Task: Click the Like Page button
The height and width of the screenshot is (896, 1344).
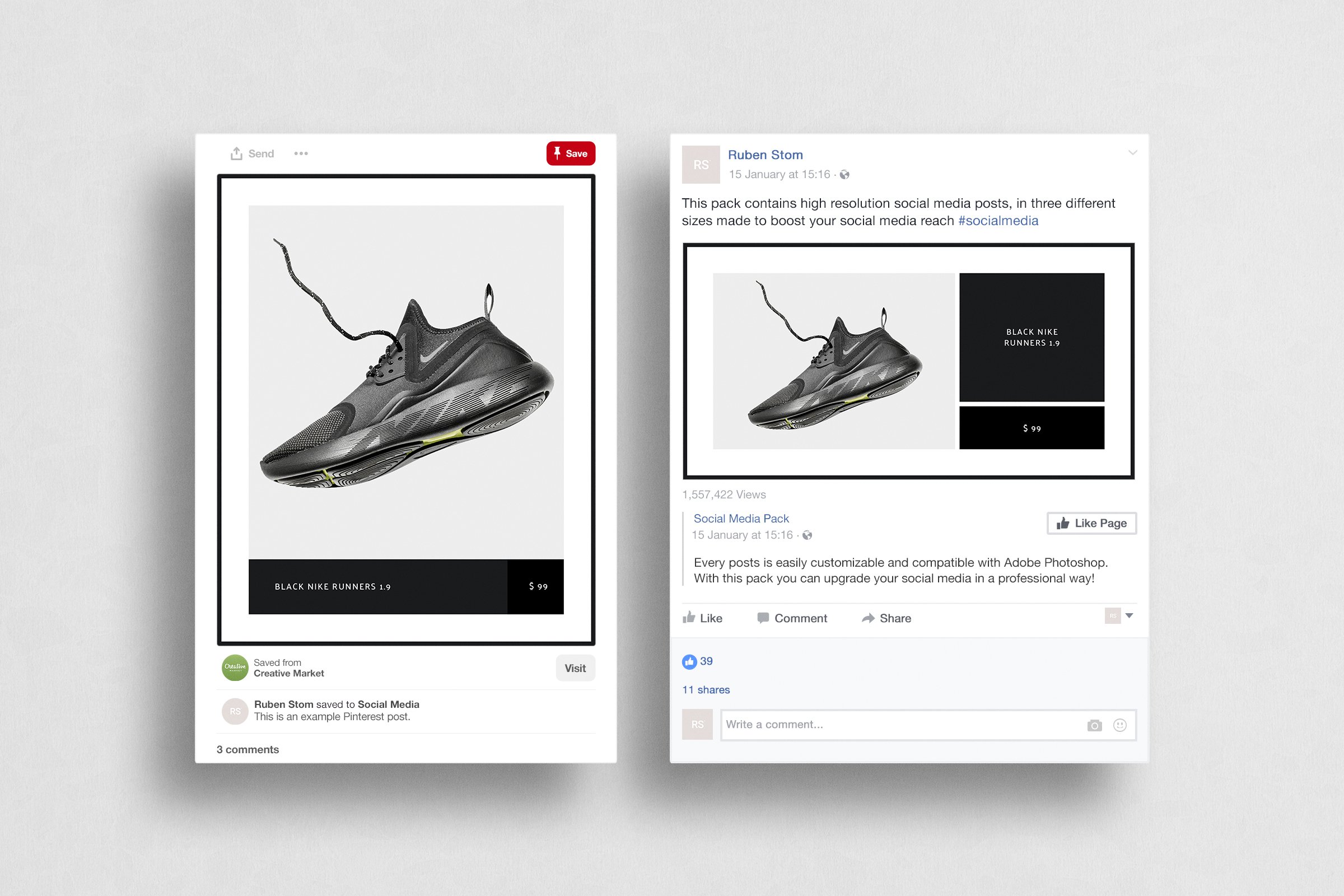Action: (1091, 523)
